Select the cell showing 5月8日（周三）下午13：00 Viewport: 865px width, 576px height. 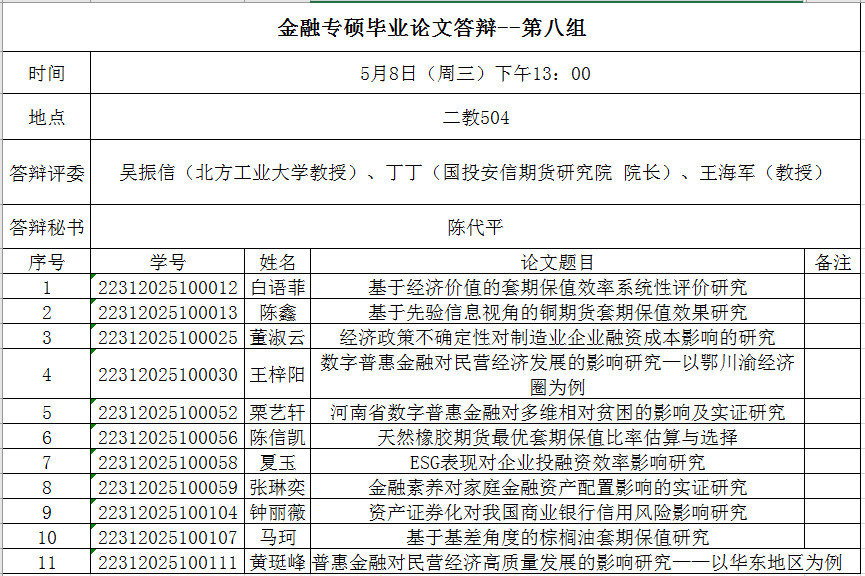pyautogui.click(x=475, y=73)
